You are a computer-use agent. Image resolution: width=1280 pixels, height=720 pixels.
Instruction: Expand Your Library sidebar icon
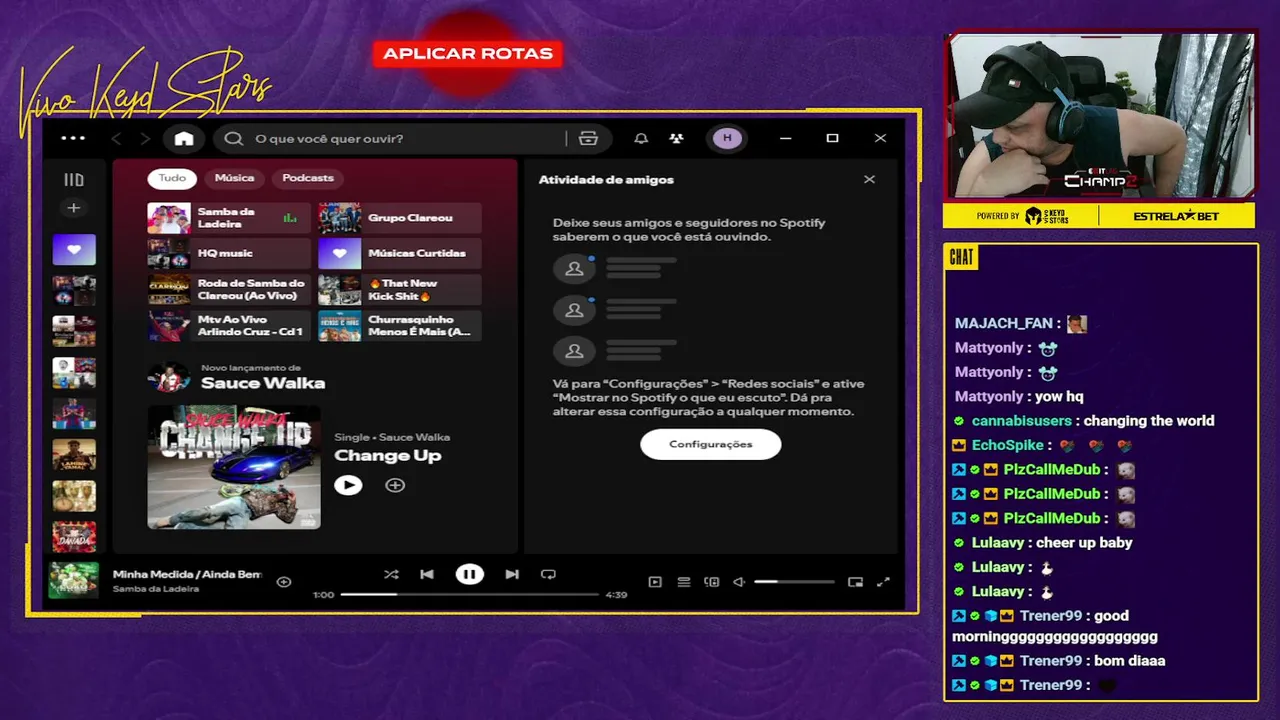pyautogui.click(x=74, y=180)
